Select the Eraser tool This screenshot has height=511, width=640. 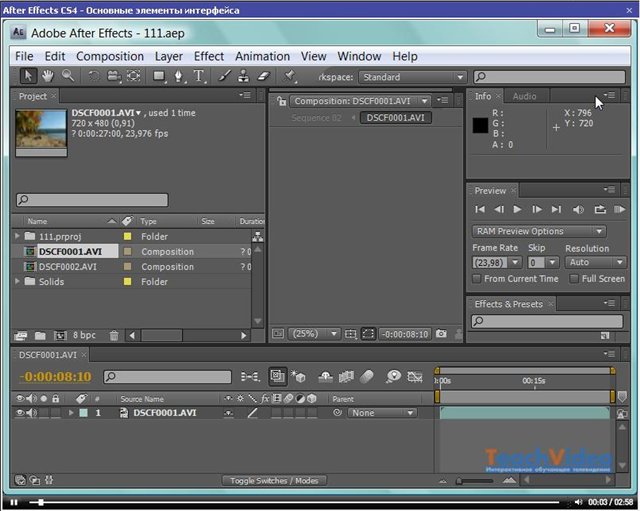pyautogui.click(x=264, y=76)
